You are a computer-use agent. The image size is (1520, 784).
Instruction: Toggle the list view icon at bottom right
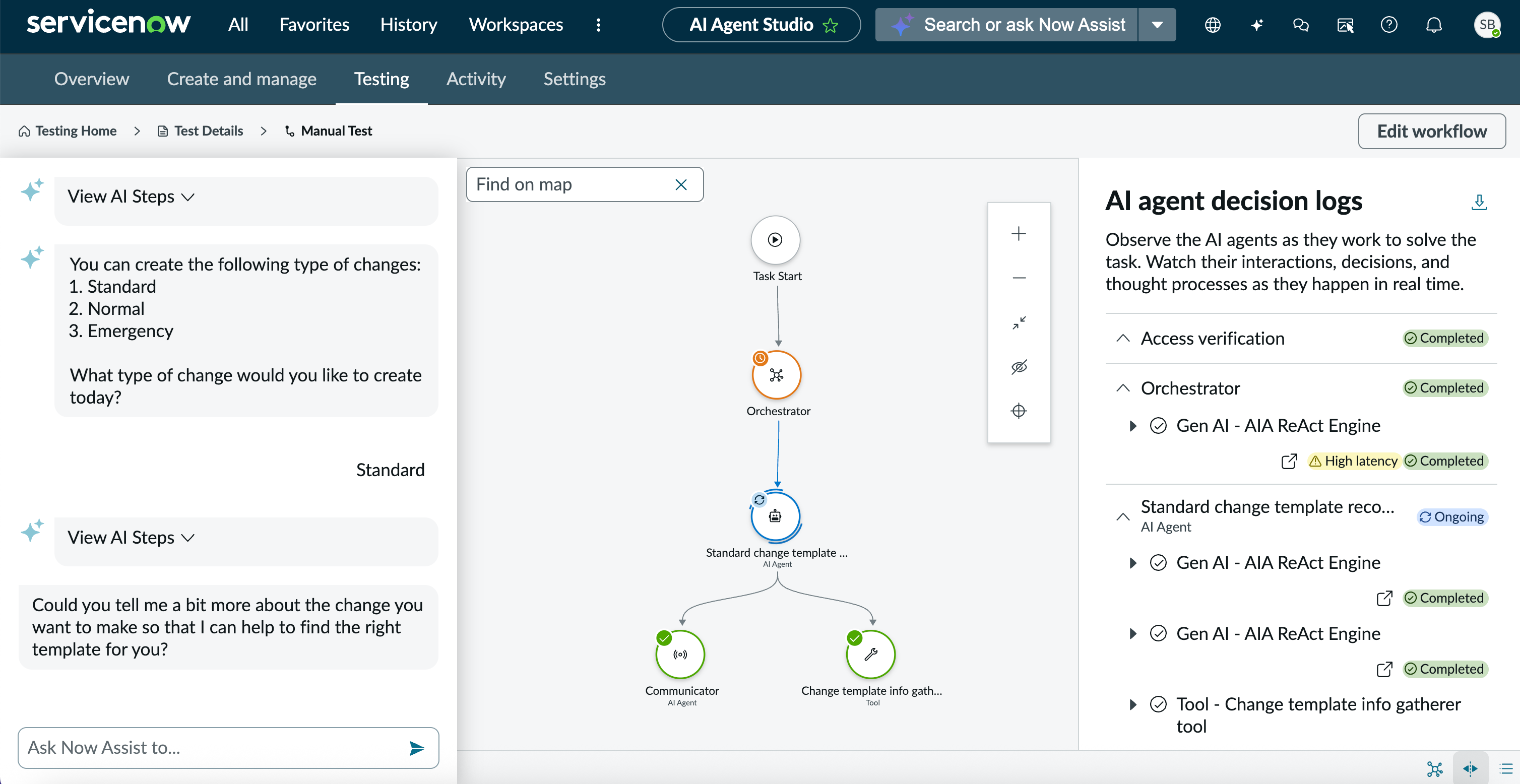(1506, 769)
